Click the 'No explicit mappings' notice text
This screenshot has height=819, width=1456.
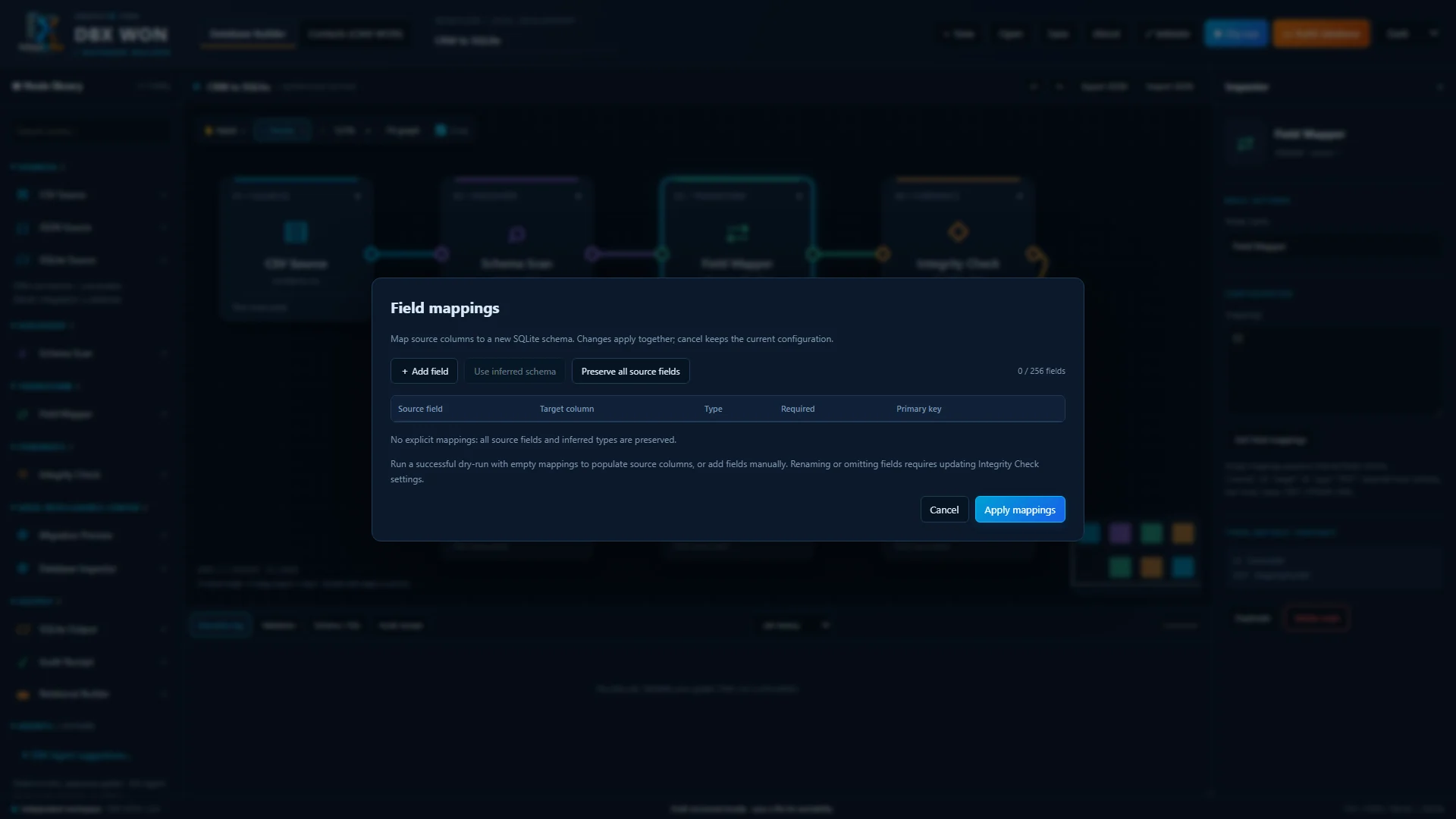click(533, 440)
